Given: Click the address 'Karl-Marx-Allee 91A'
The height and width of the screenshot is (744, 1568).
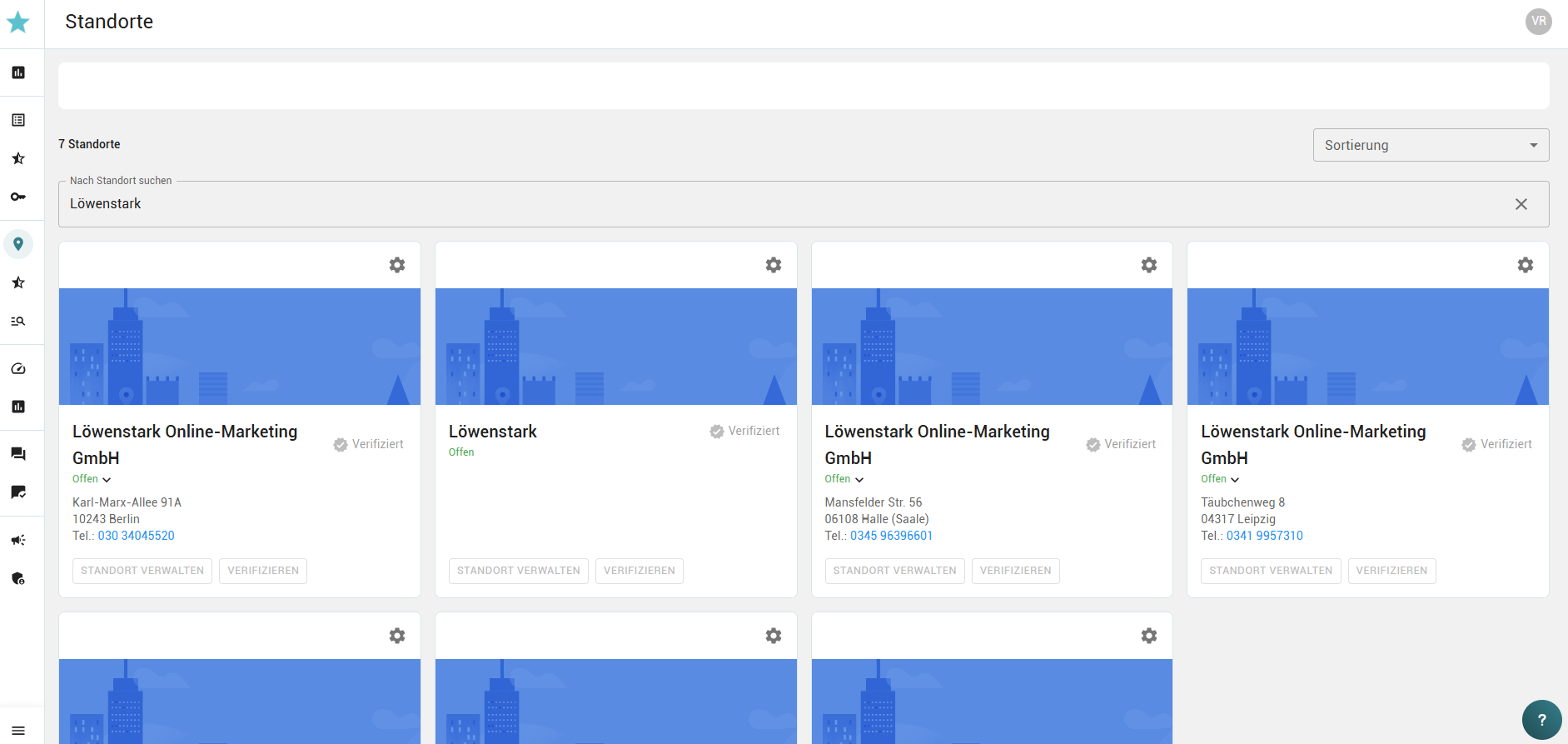Looking at the screenshot, I should coord(127,502).
